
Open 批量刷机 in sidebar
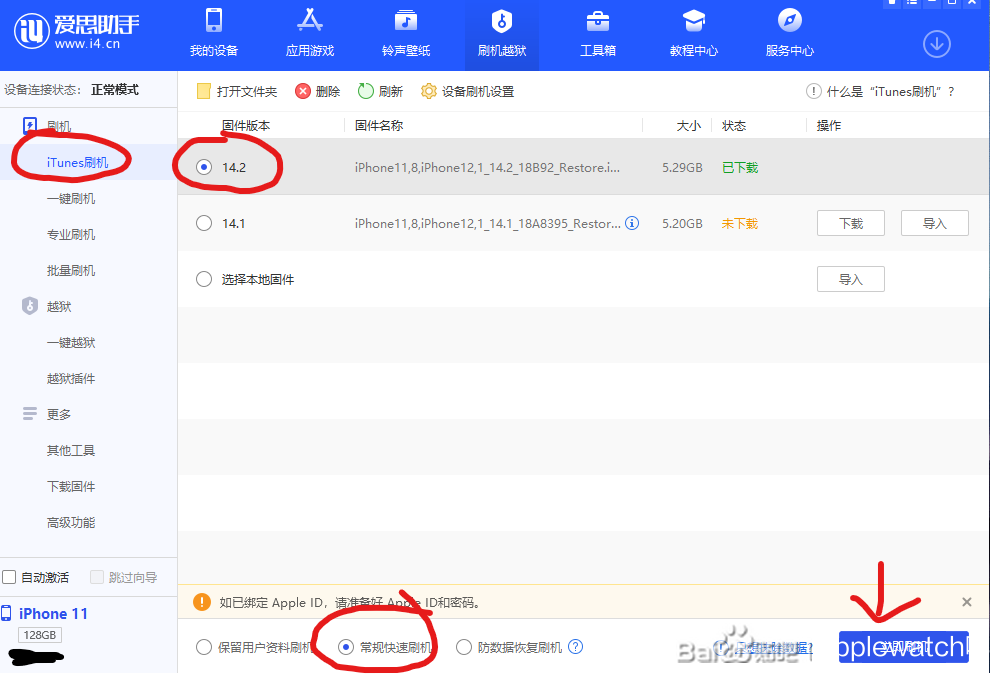[x=71, y=271]
